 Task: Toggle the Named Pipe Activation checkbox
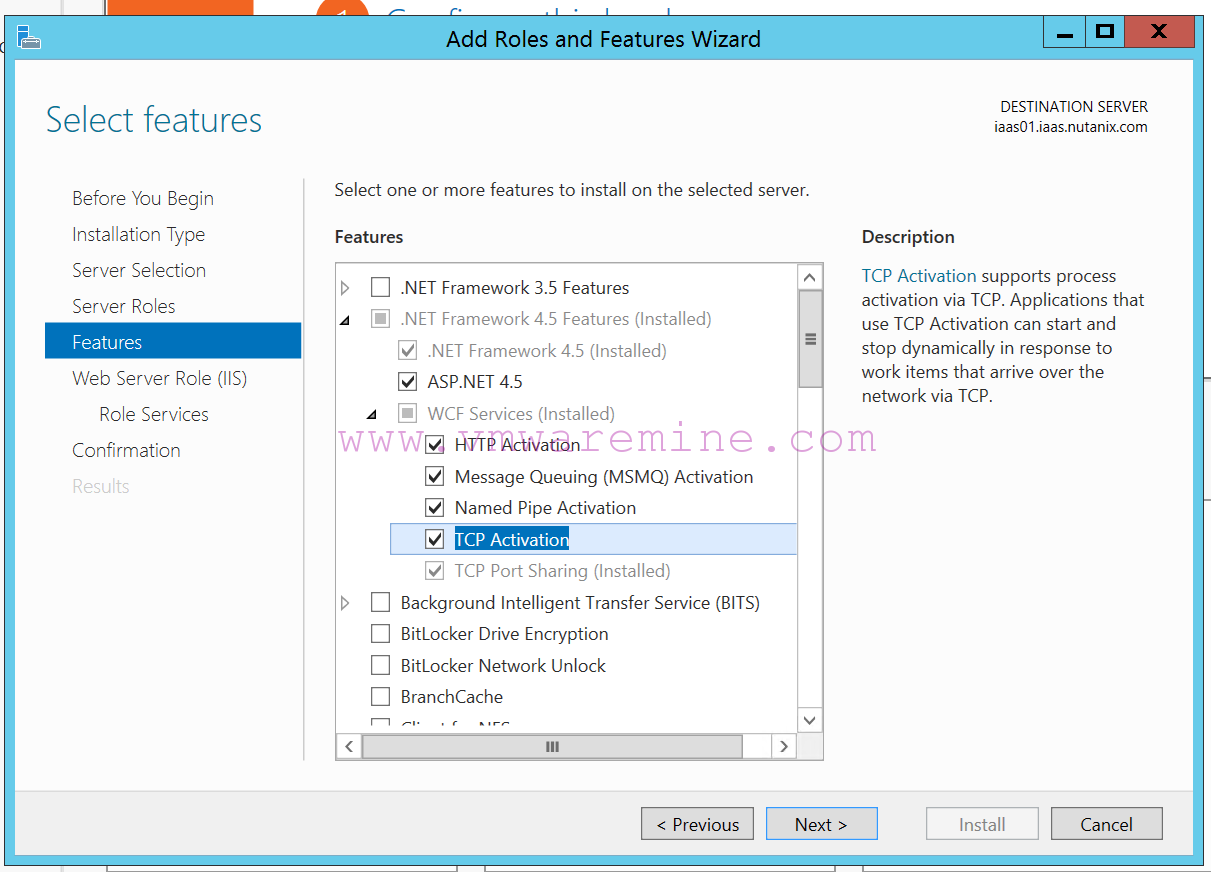click(x=434, y=508)
